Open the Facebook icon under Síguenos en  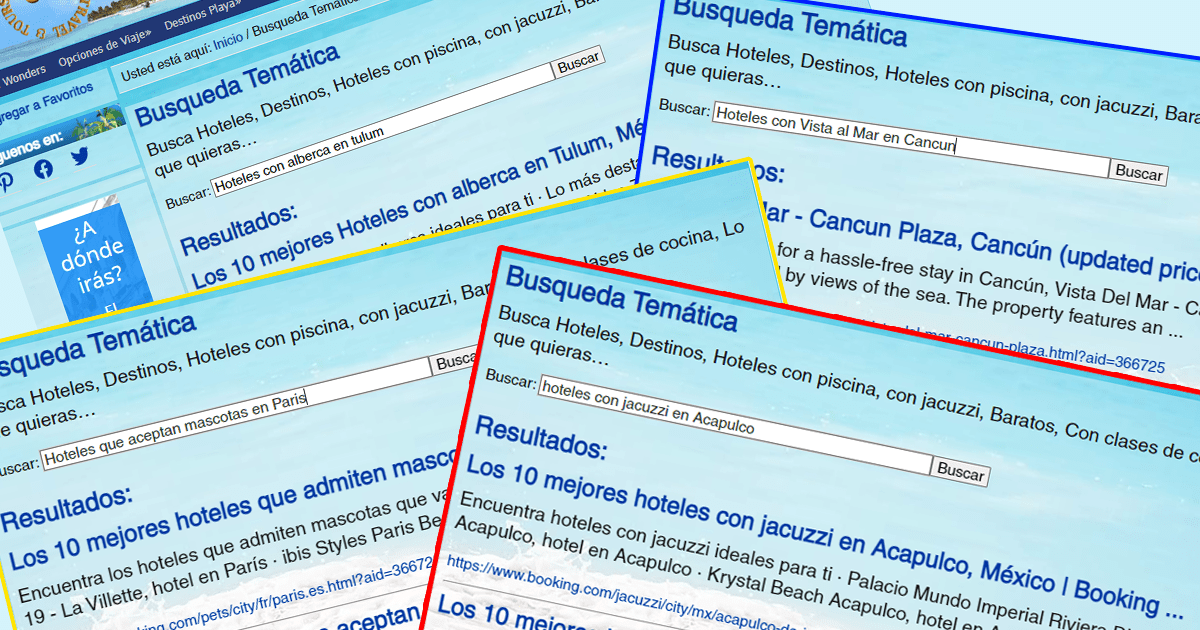click(43, 169)
